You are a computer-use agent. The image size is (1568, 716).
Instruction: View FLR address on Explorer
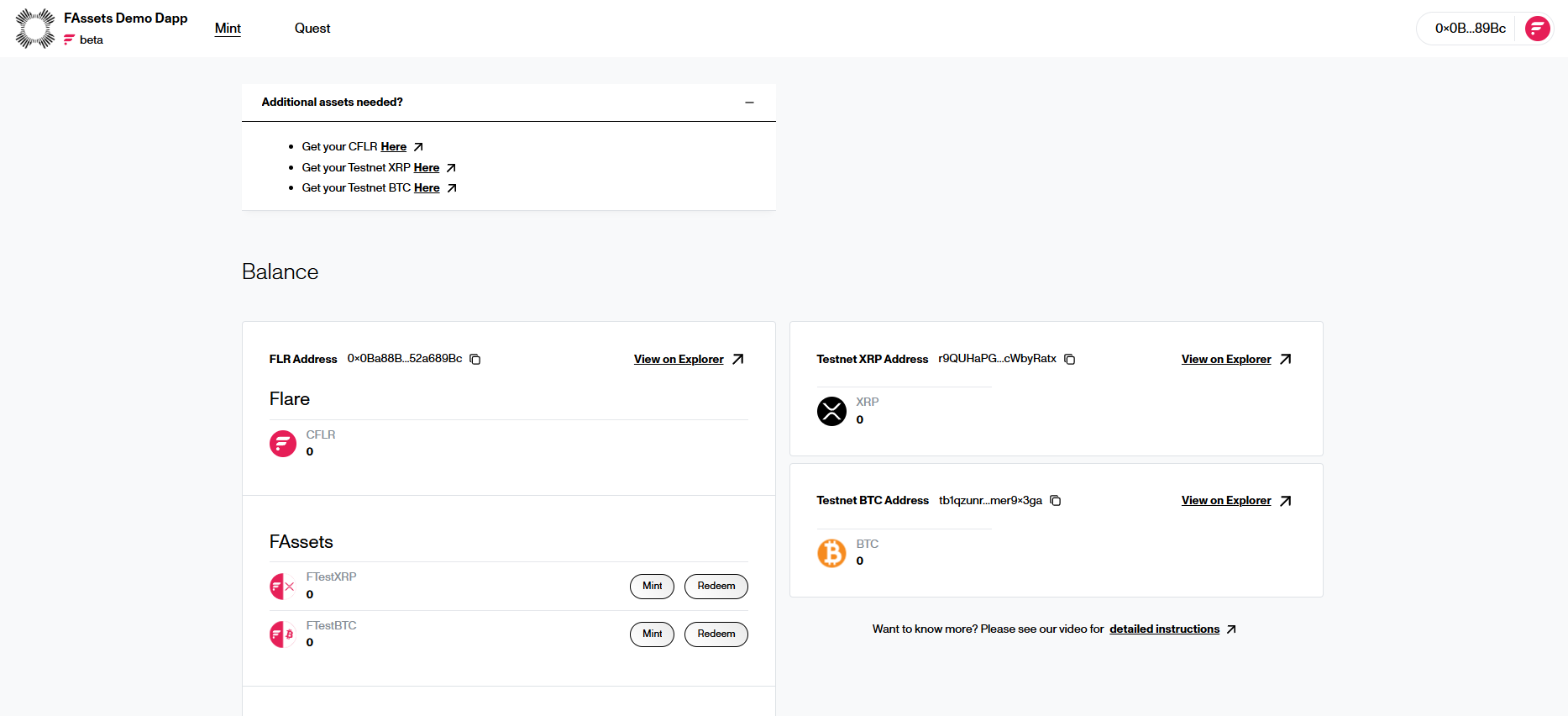tap(679, 360)
